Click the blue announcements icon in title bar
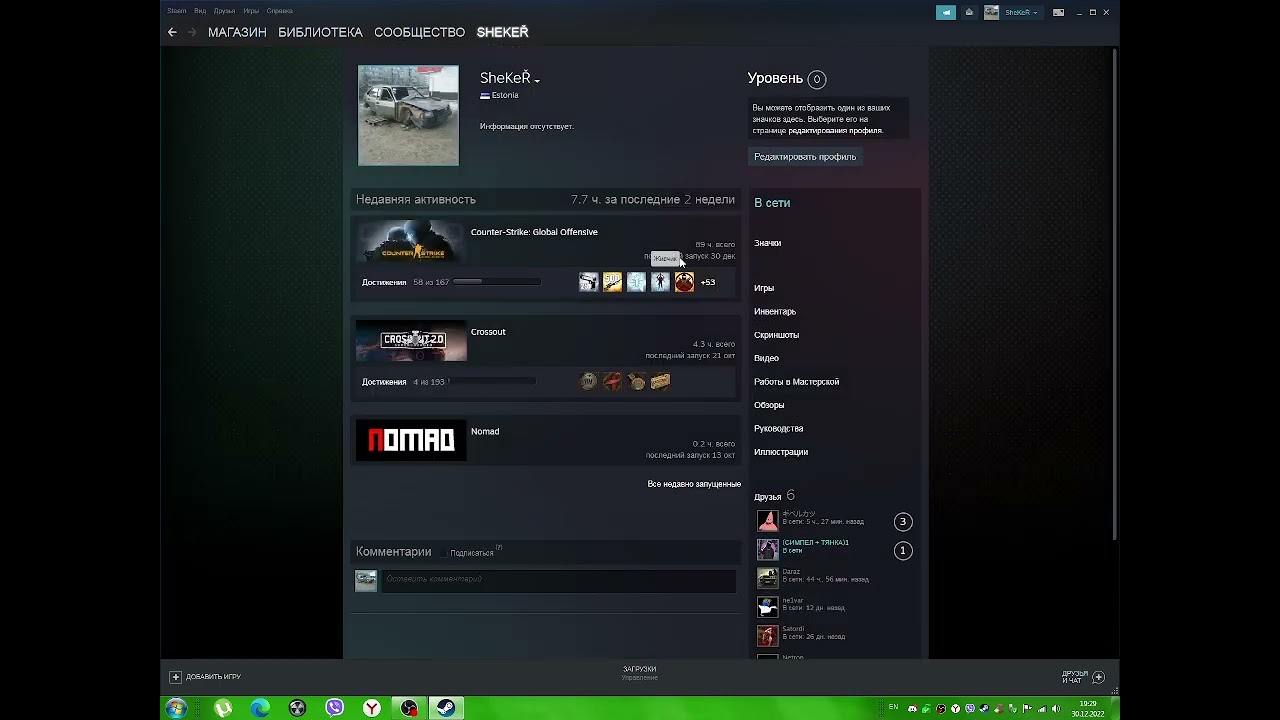This screenshot has height=720, width=1280. (x=946, y=12)
